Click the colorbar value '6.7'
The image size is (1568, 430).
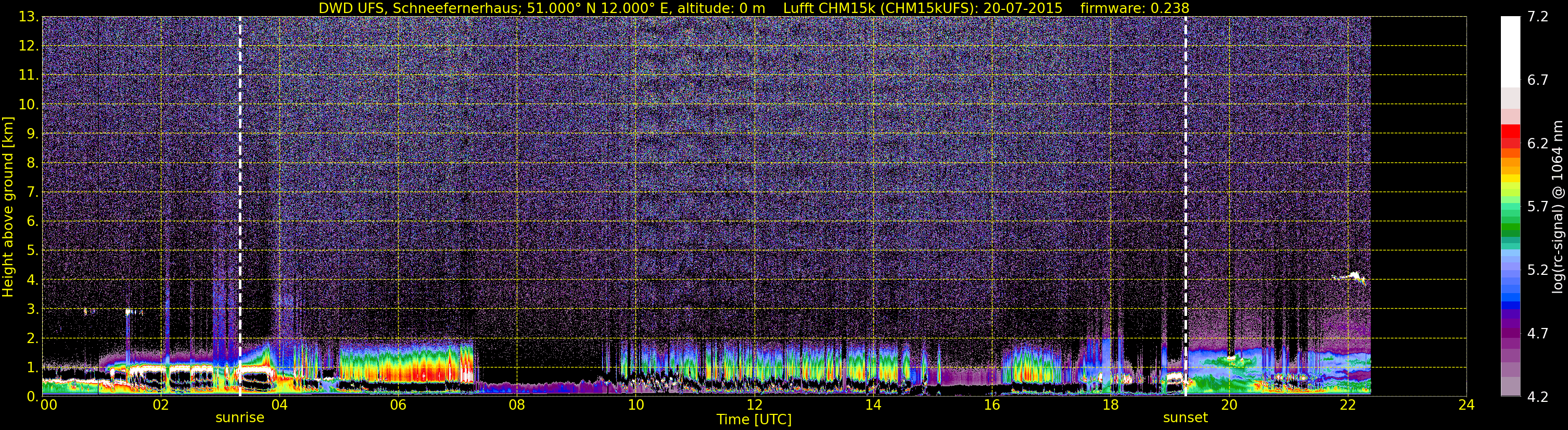[x=1538, y=80]
